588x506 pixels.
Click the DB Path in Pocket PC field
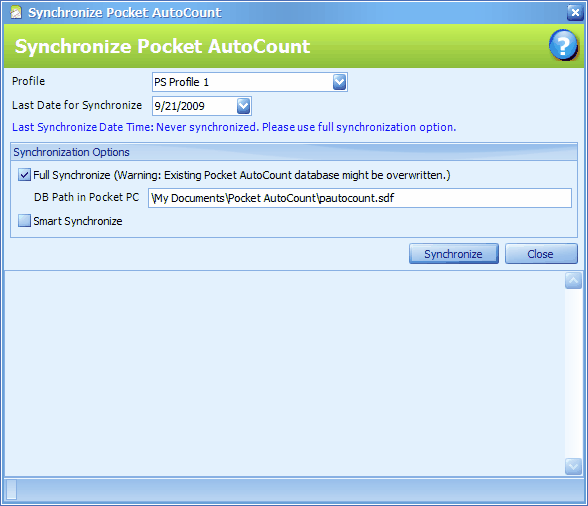pos(360,198)
